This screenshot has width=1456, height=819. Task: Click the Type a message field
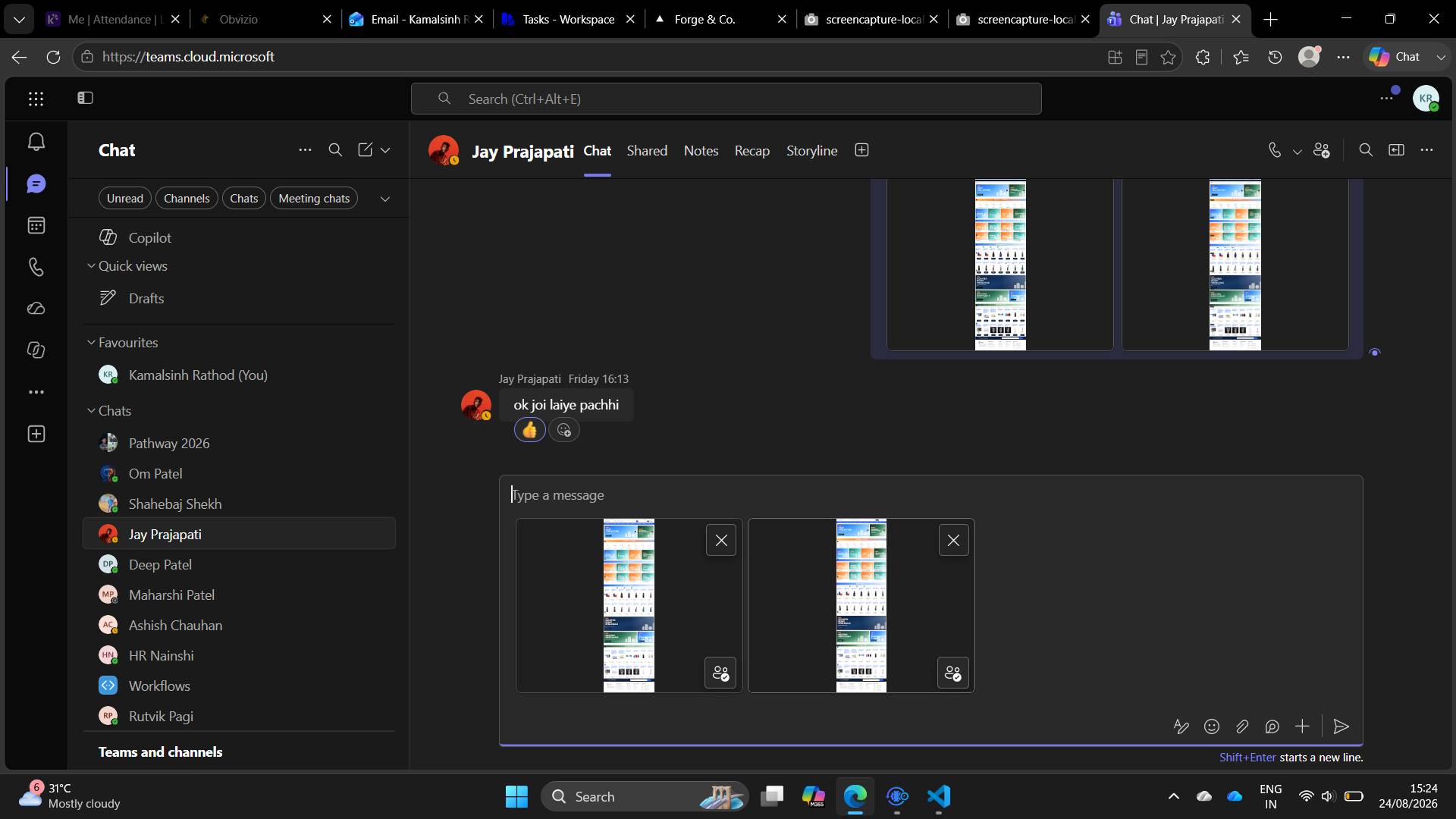tap(930, 495)
